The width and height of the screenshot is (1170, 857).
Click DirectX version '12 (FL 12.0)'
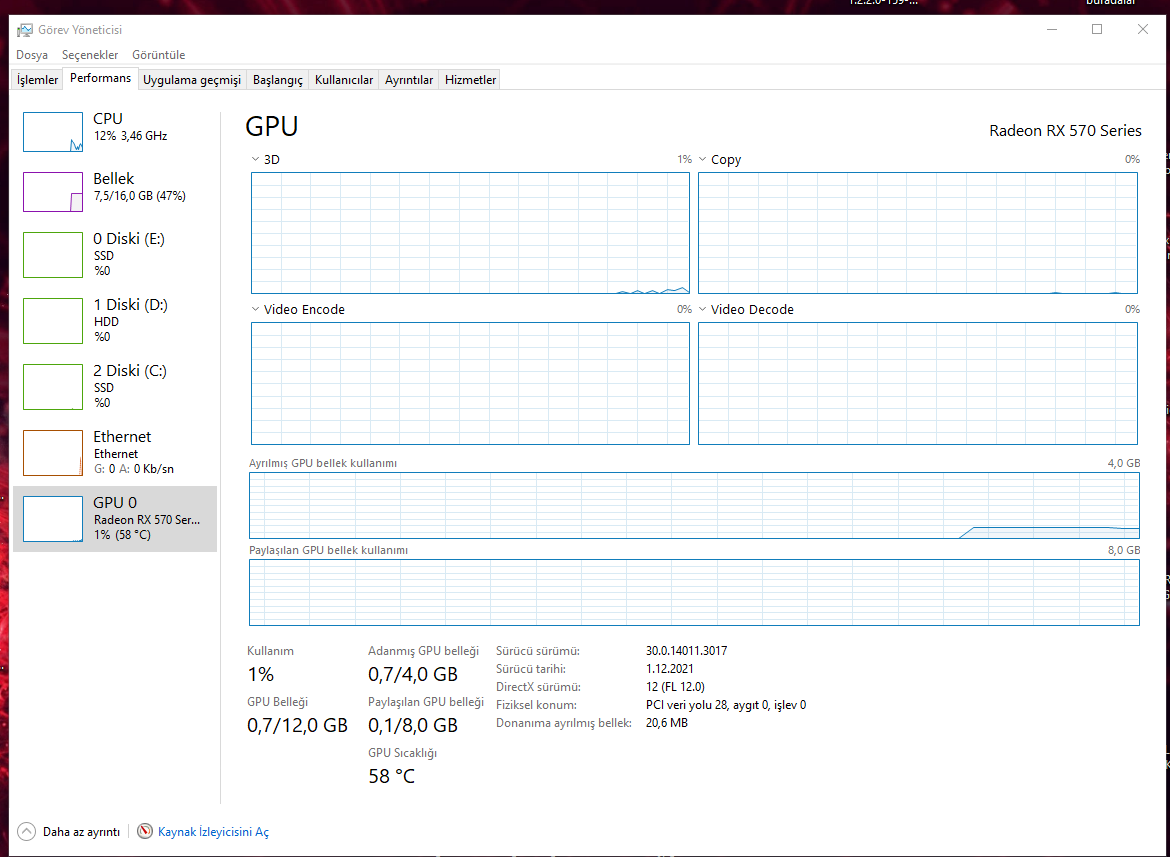coord(675,686)
